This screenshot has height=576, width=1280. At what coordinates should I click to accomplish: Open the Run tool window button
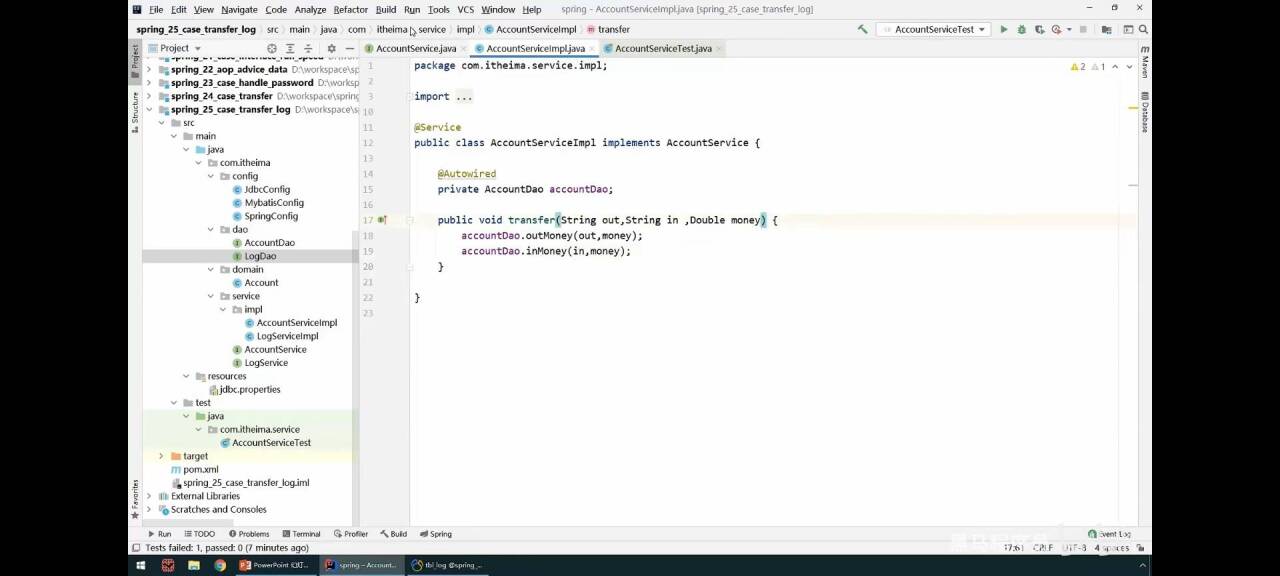(159, 534)
